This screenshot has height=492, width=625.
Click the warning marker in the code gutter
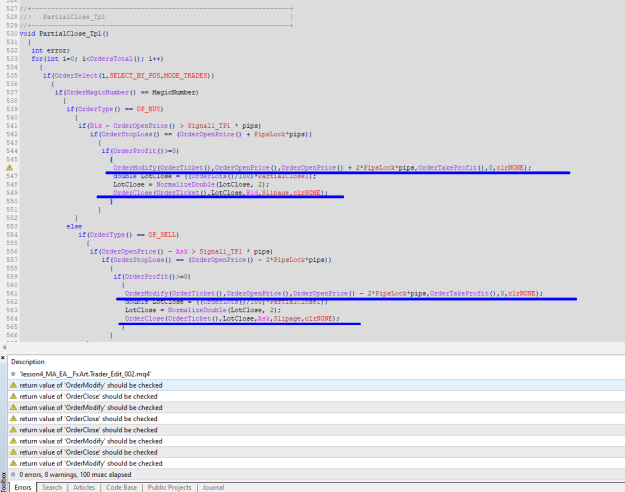point(10,168)
